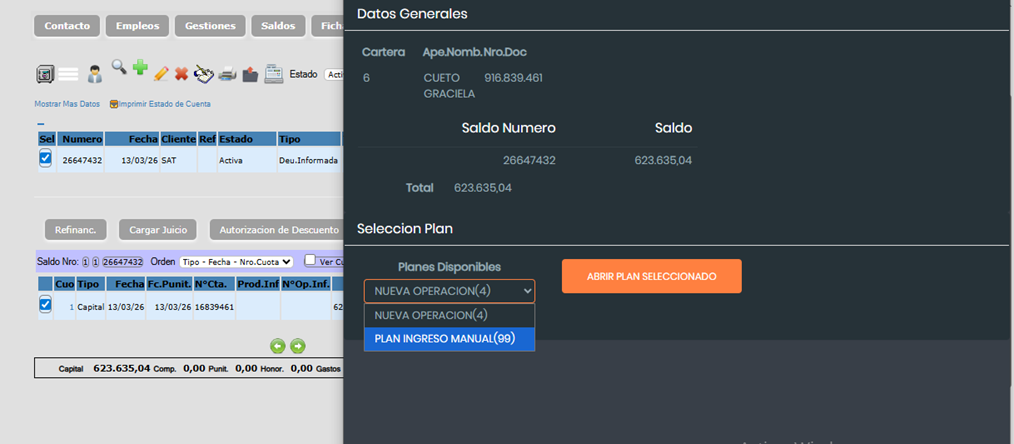This screenshot has width=1014, height=444.
Task: Click the Total value 623.635,04 in the panel
Action: pos(483,188)
